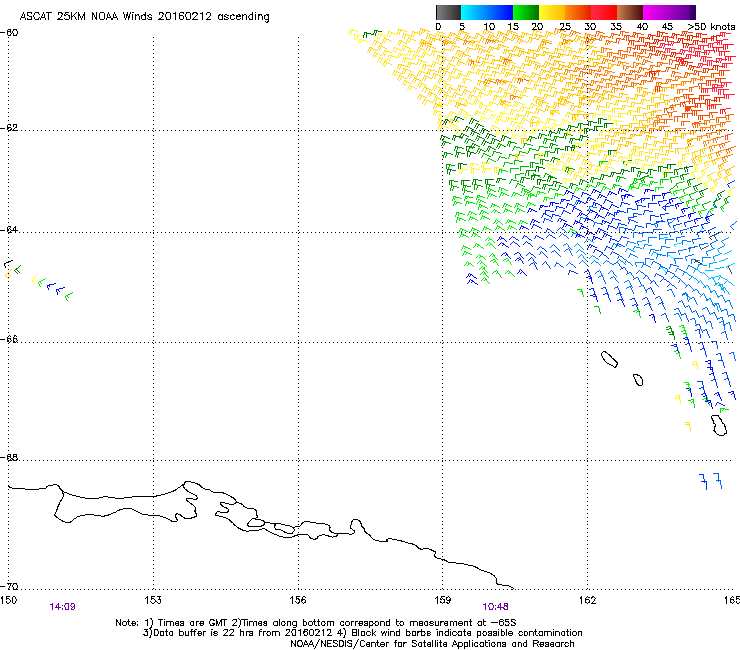
Task: Click the green 15-20 knots color bar segment
Action: [x=526, y=12]
